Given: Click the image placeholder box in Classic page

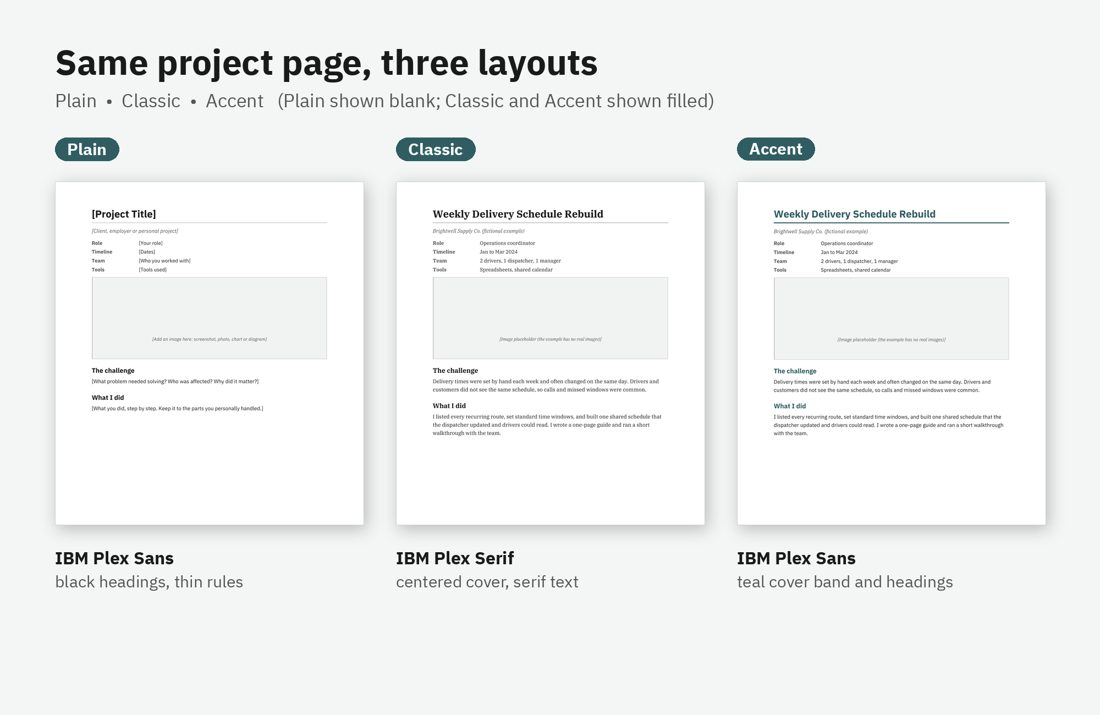Looking at the screenshot, I should coord(550,318).
